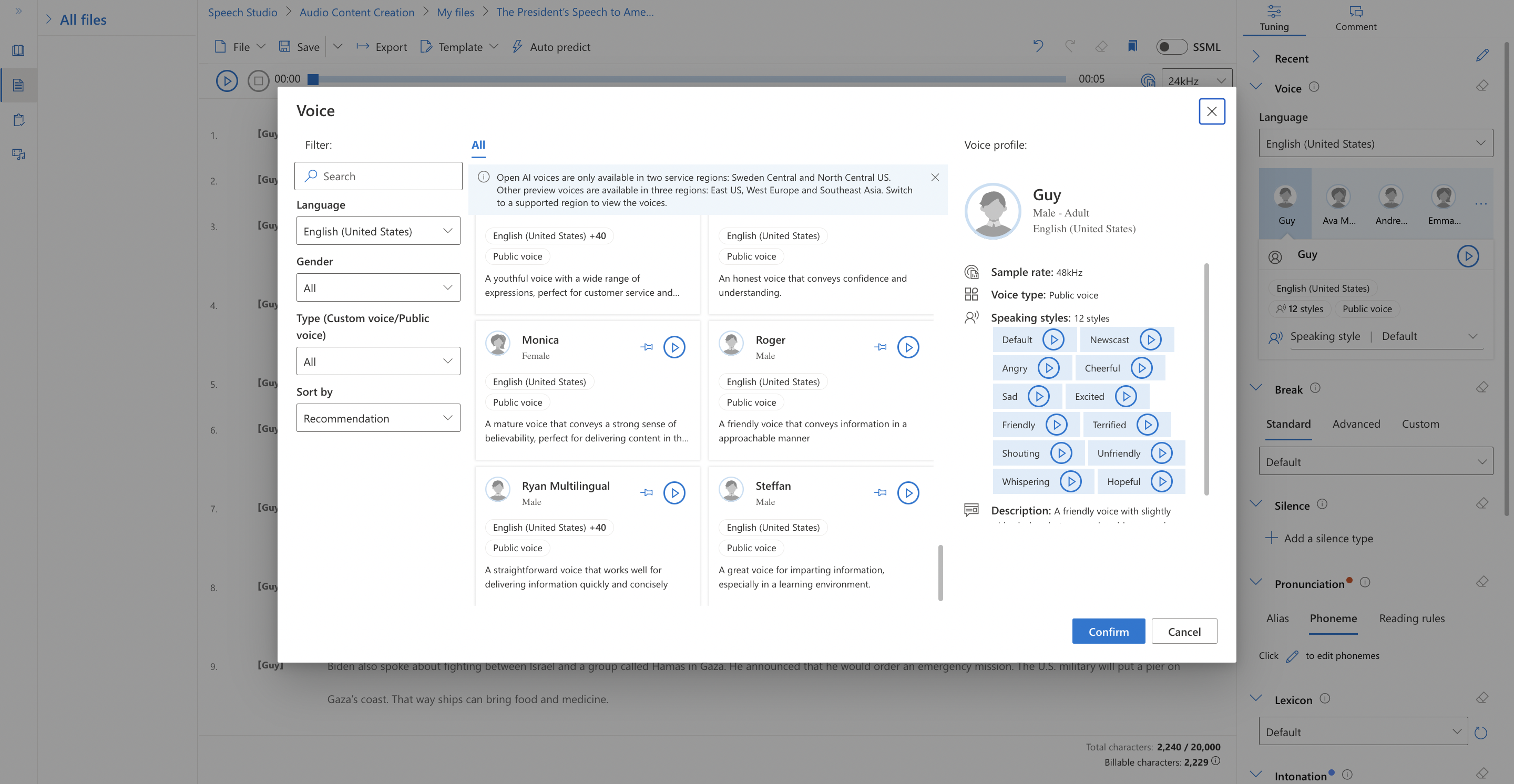Screen dimensions: 1514x784
Task: Open the Language filter dropdown in Voice dialog
Action: click(378, 231)
